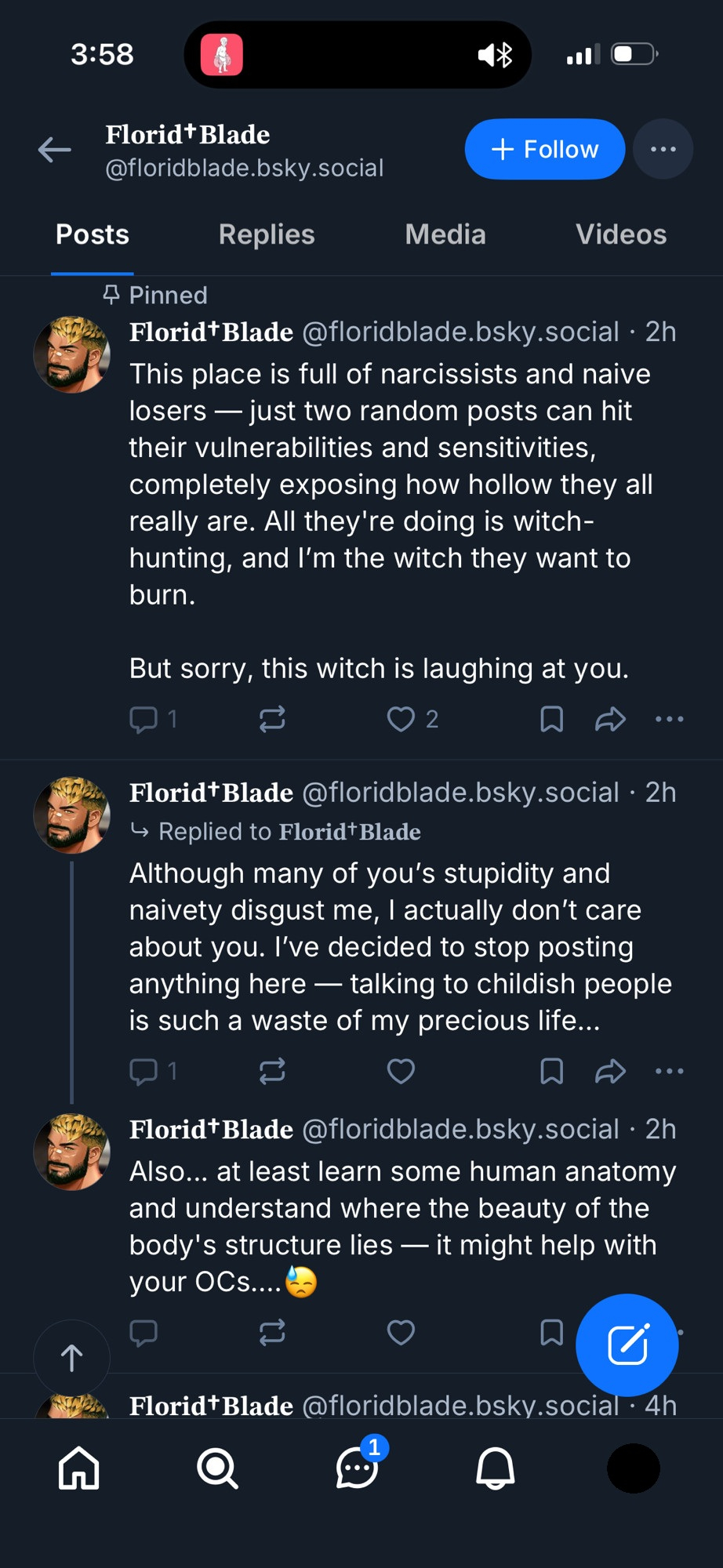Screen dimensions: 723x1568
Task: Compose a new post
Action: click(627, 1345)
